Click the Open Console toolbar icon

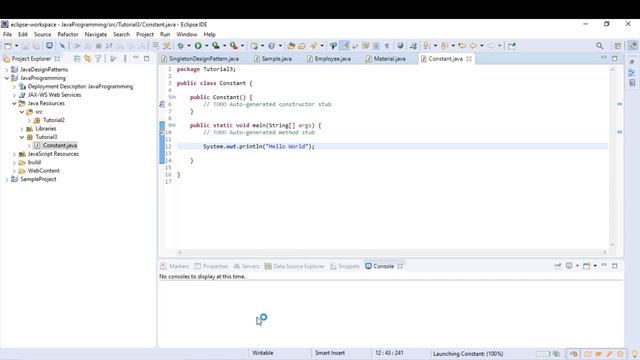587,266
